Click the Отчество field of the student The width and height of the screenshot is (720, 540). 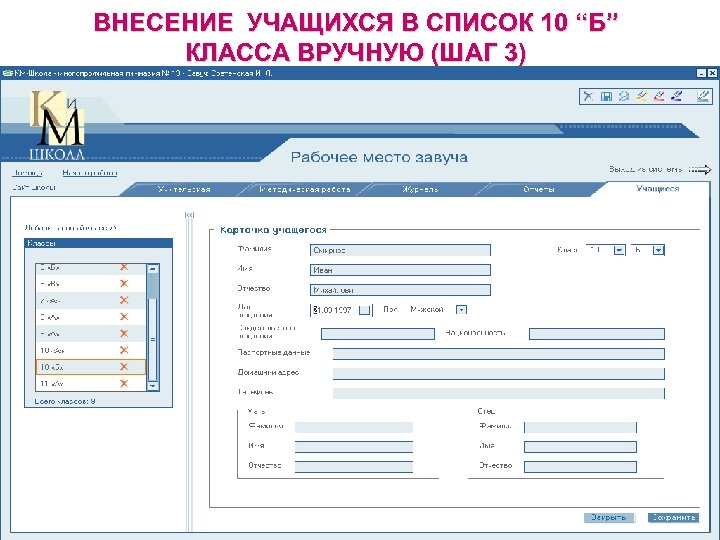pyautogui.click(x=400, y=290)
